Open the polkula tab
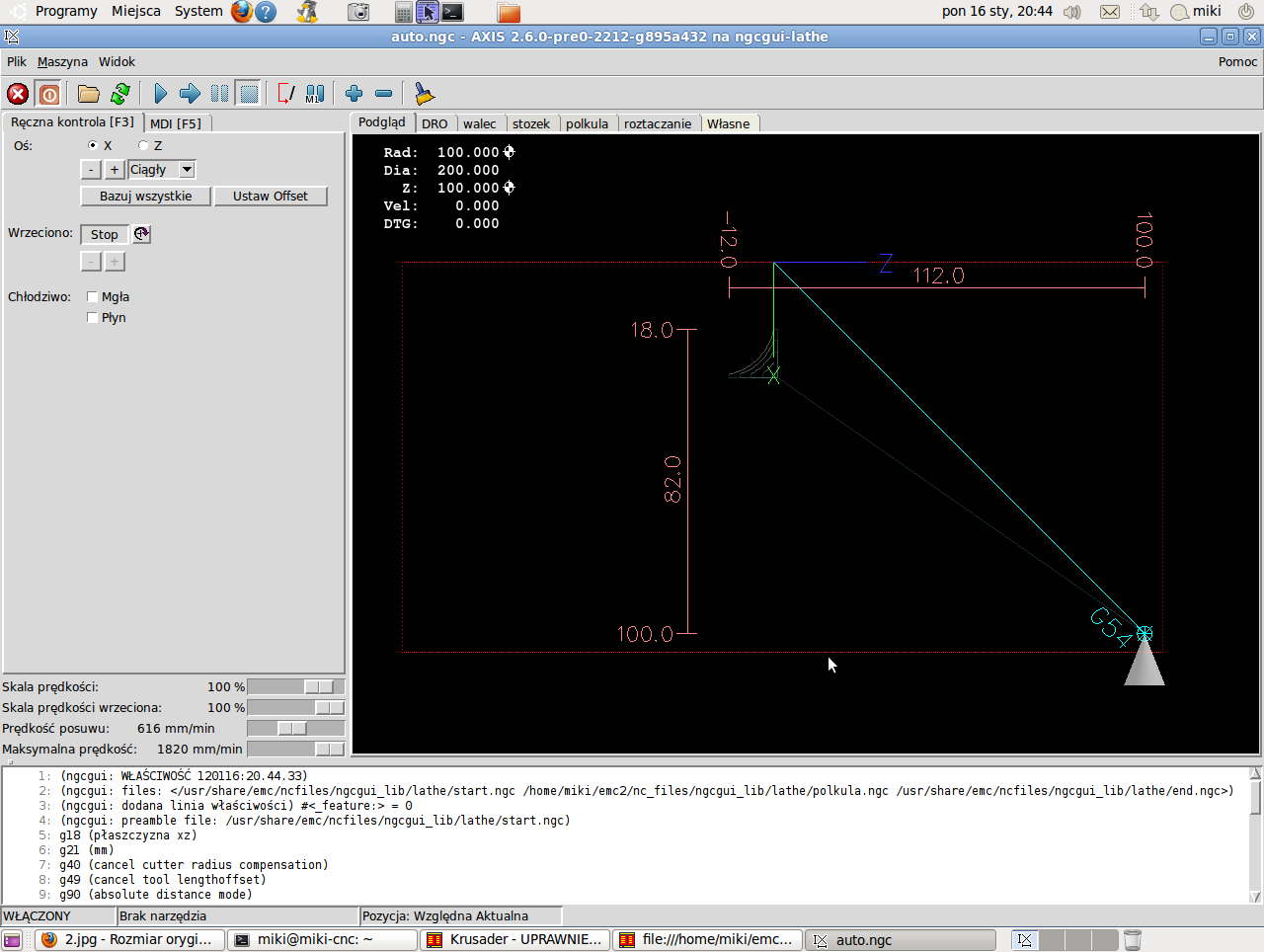Viewport: 1264px width, 952px height. click(x=588, y=123)
